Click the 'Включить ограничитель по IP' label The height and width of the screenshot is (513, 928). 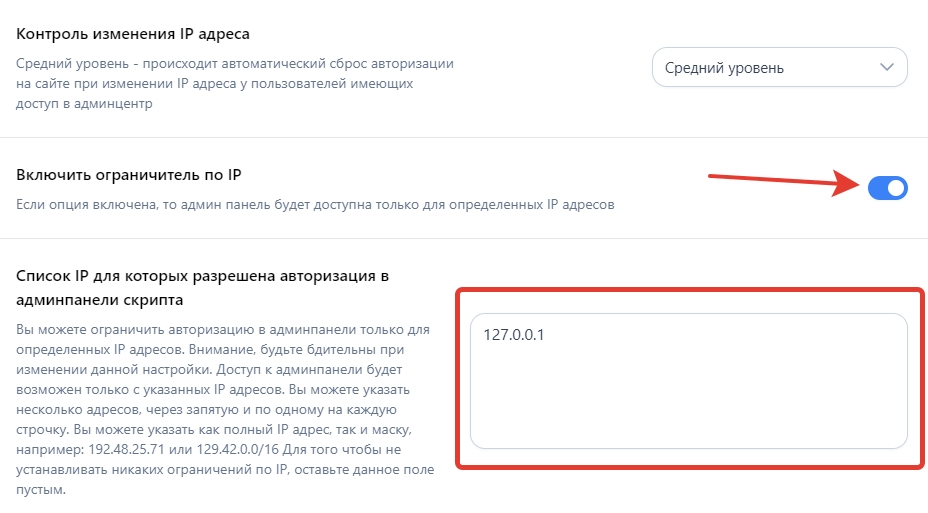pos(129,175)
